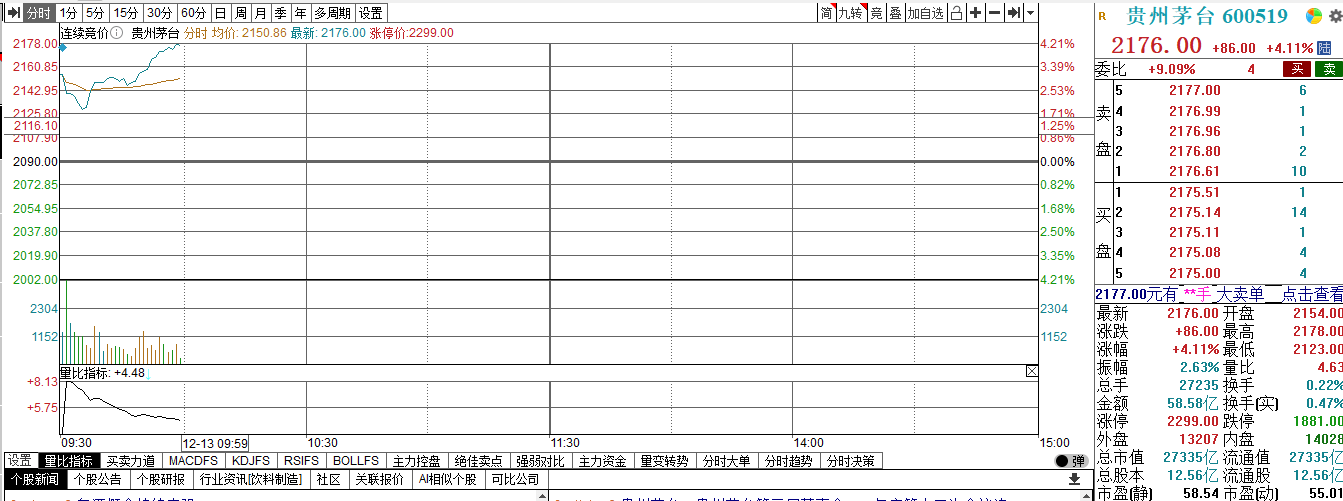This screenshot has width=1343, height=501.
Task: Toggle the 简 simple view button
Action: click(827, 13)
